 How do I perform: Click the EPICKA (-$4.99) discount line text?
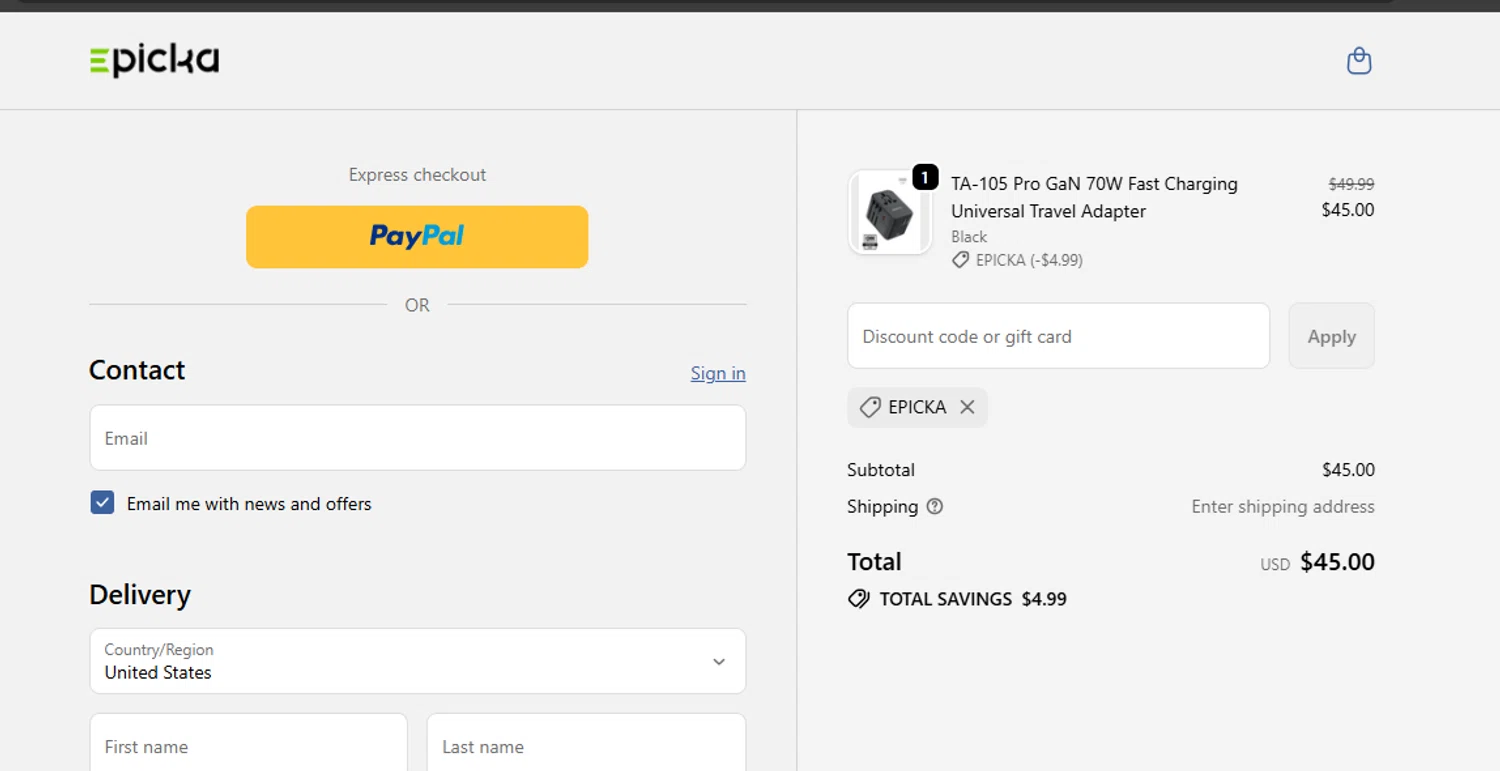click(1029, 260)
